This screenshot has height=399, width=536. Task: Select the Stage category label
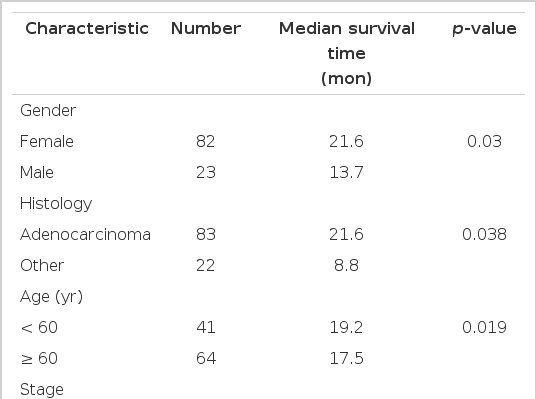point(42,390)
